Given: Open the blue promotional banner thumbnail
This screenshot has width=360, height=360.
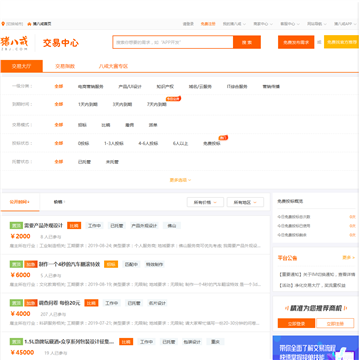Looking at the screenshot, I should pos(316,347).
